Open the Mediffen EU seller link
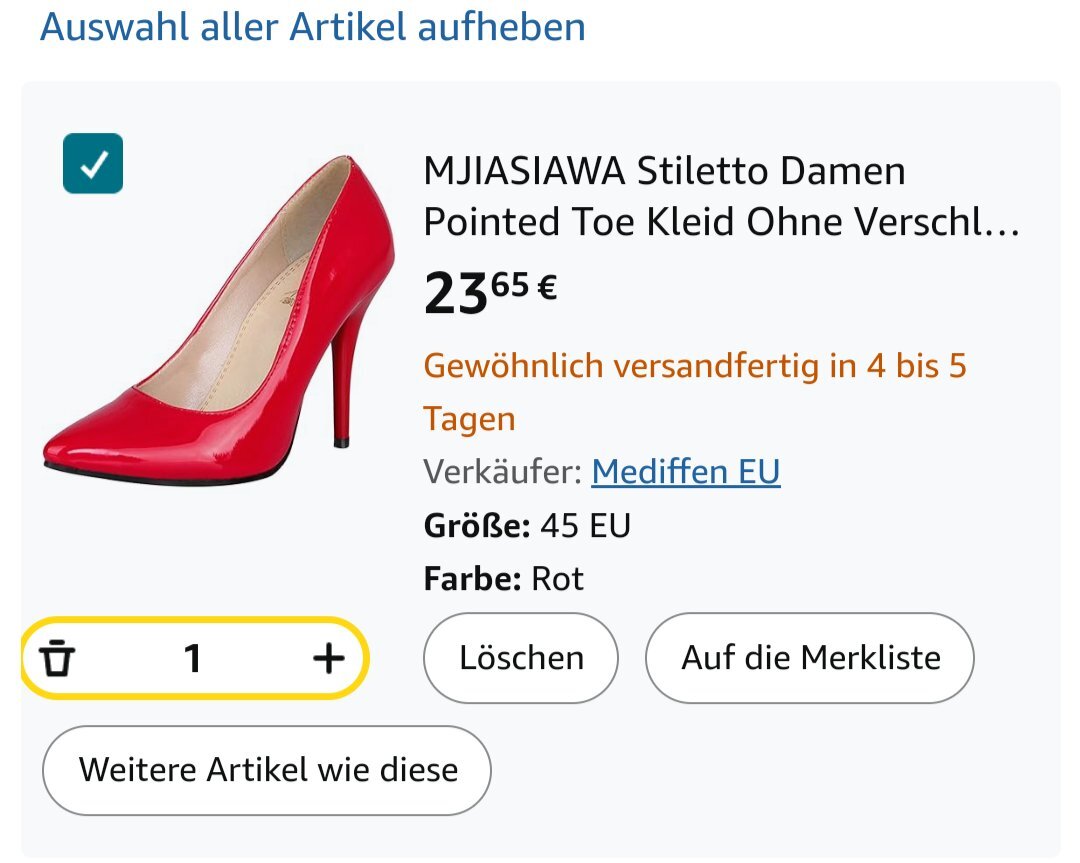Image resolution: width=1080 pixels, height=863 pixels. [685, 471]
